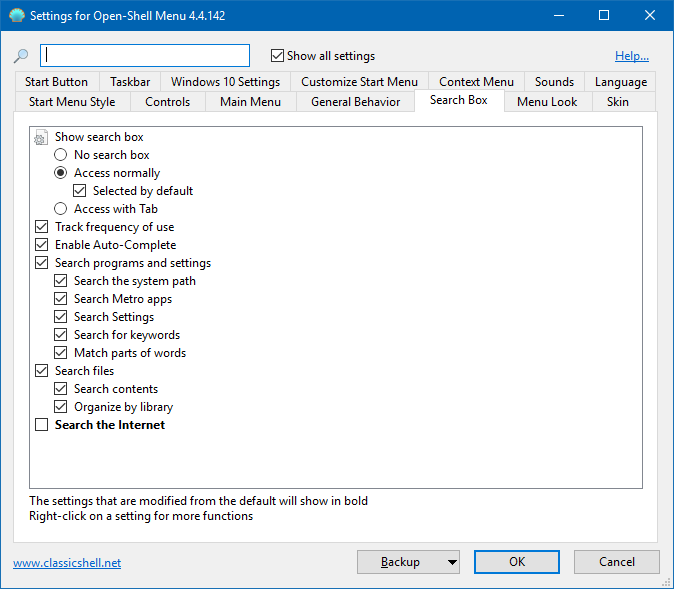Click the Show search box setting icon
The width and height of the screenshot is (674, 589).
pos(41,137)
